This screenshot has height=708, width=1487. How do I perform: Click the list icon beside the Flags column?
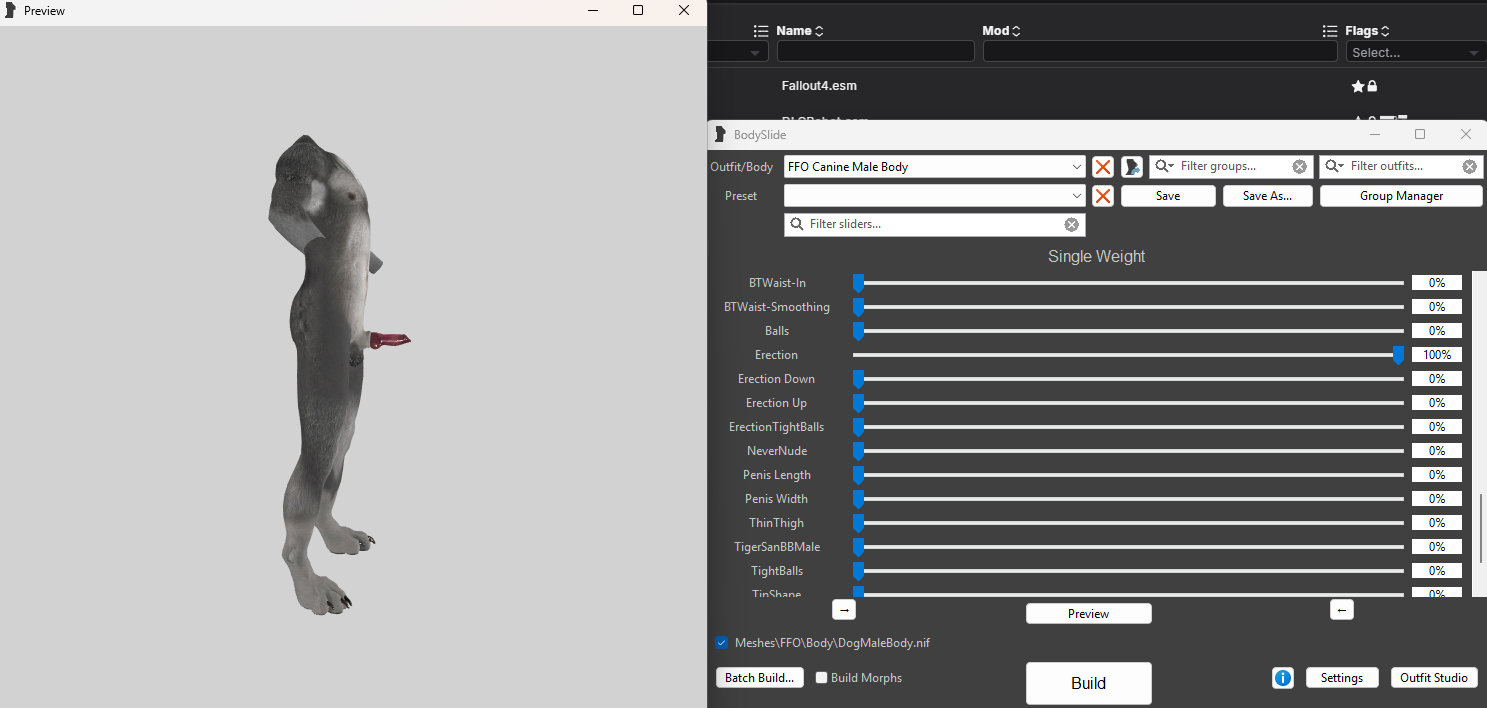pyautogui.click(x=1329, y=30)
